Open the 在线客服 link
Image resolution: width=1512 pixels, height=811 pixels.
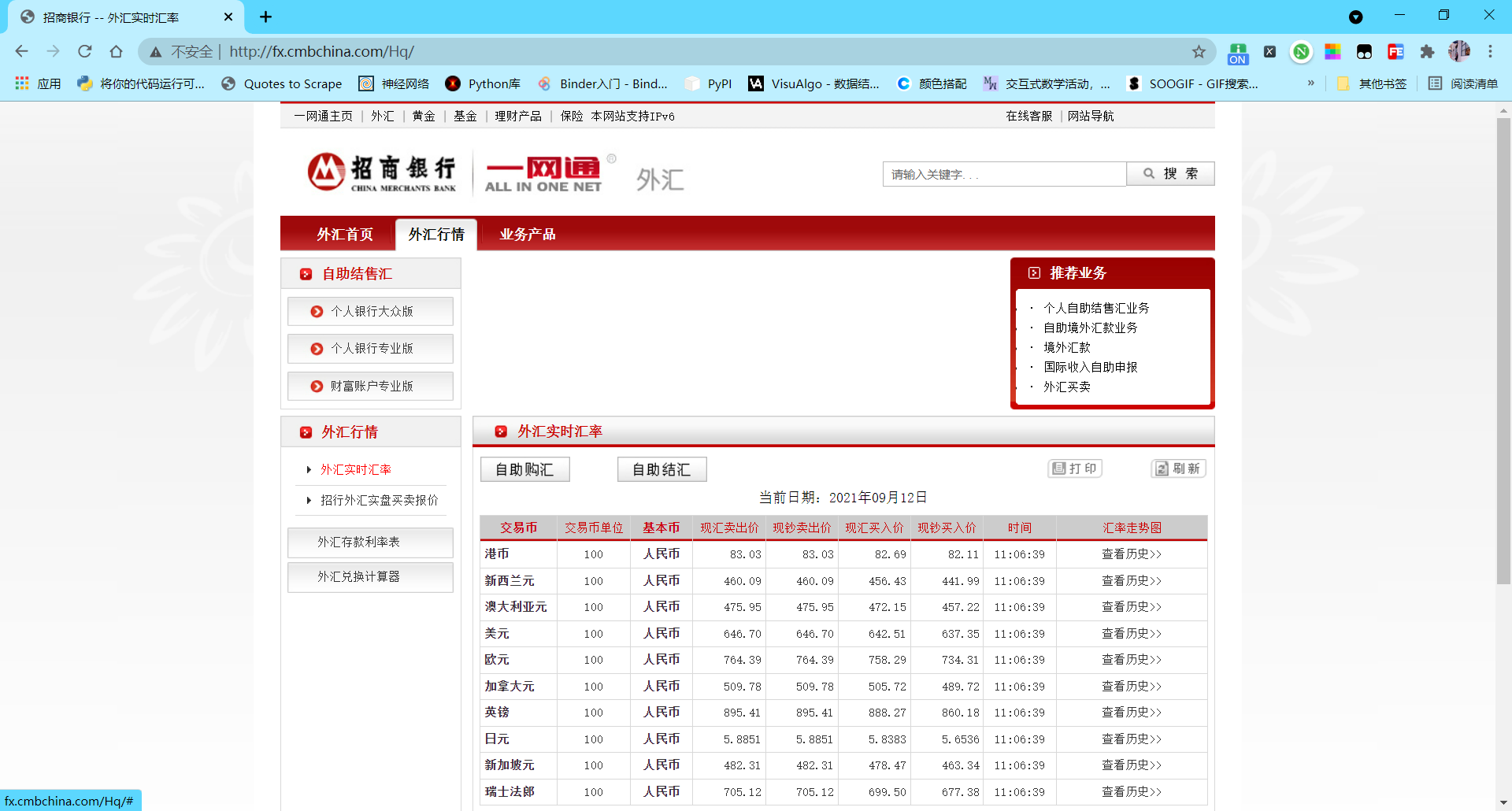(x=1028, y=116)
